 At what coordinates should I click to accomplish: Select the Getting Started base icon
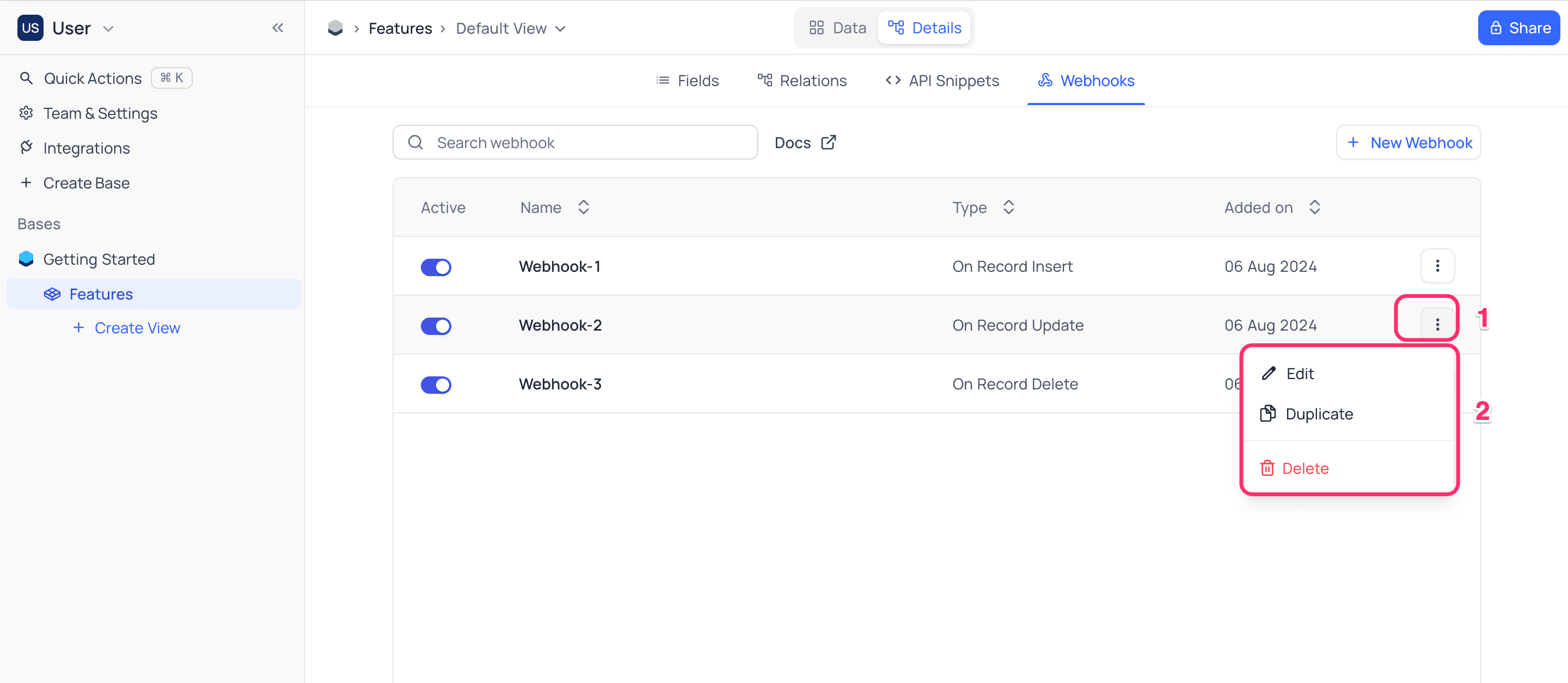[26, 259]
